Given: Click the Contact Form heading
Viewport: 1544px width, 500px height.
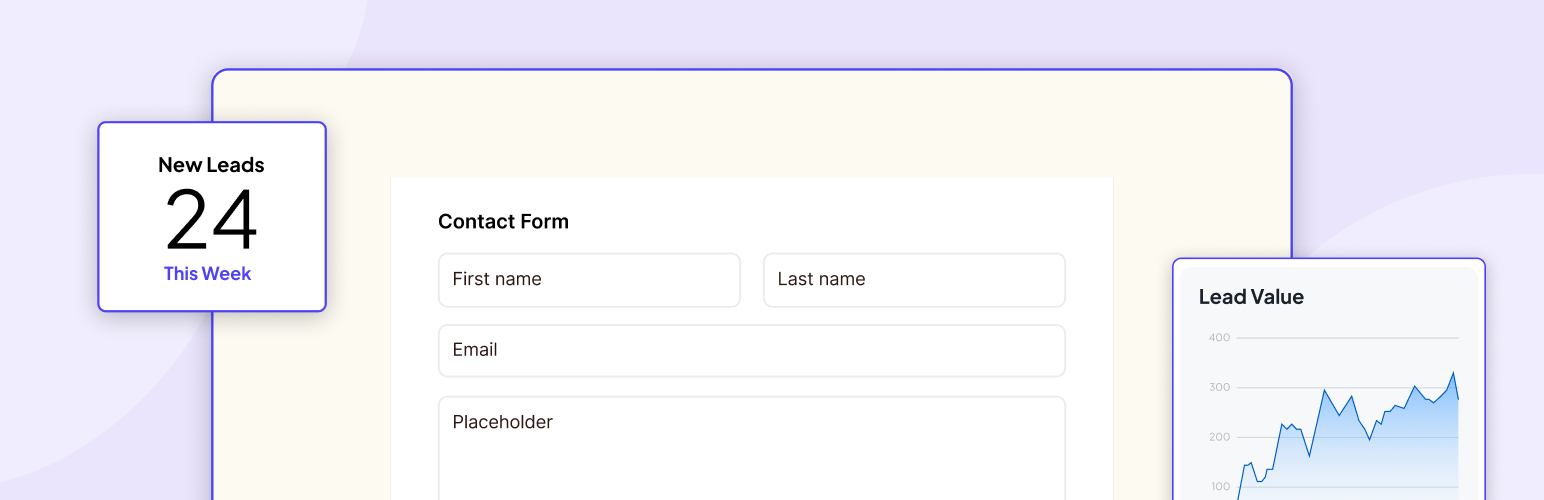Looking at the screenshot, I should (503, 222).
